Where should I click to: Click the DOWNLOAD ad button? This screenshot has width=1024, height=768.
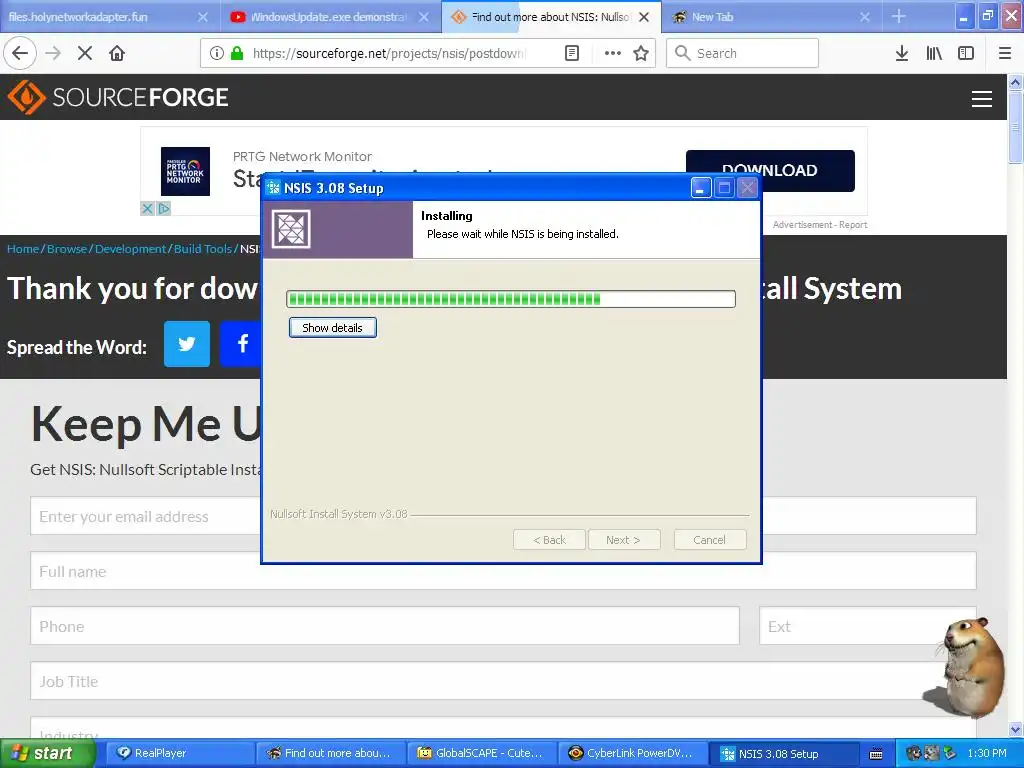(x=770, y=170)
